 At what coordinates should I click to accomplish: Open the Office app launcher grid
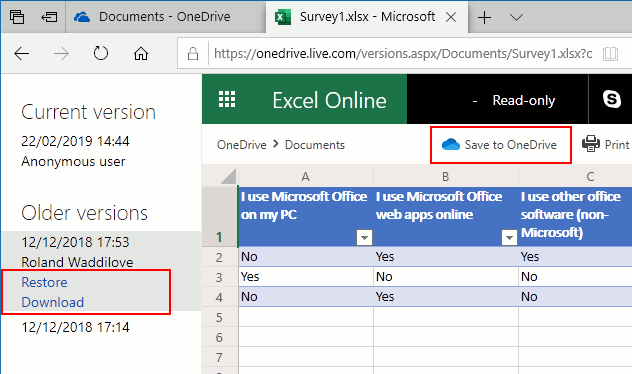227,99
